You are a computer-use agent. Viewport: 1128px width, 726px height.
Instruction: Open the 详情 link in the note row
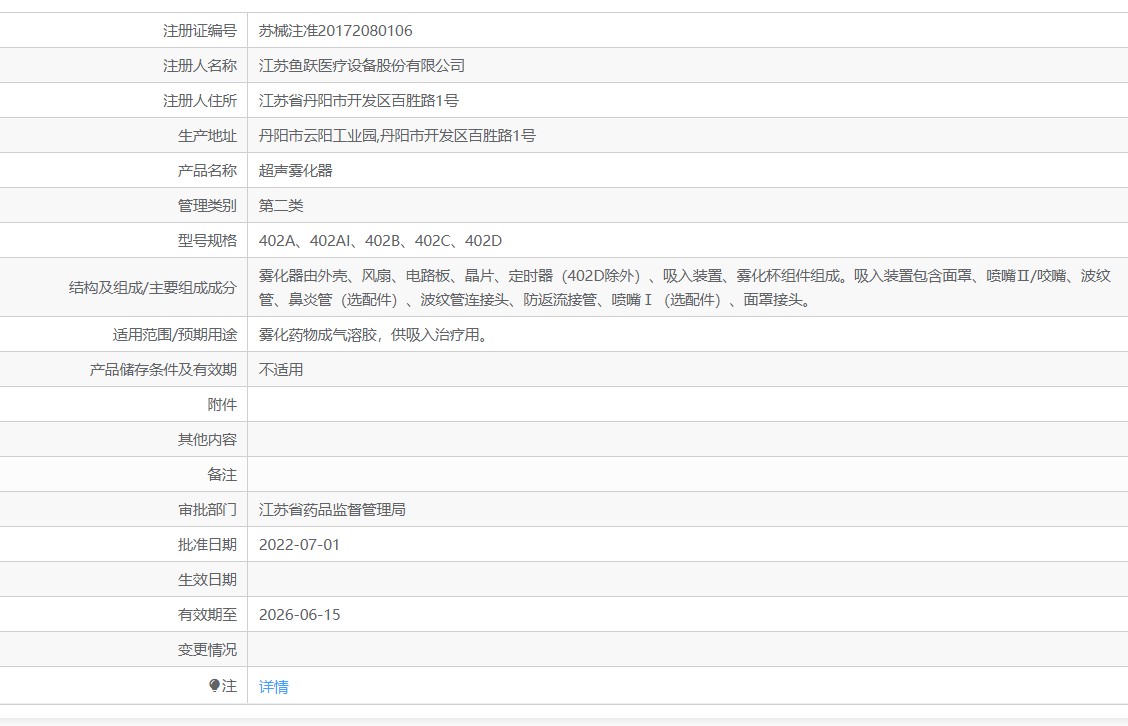click(x=273, y=686)
